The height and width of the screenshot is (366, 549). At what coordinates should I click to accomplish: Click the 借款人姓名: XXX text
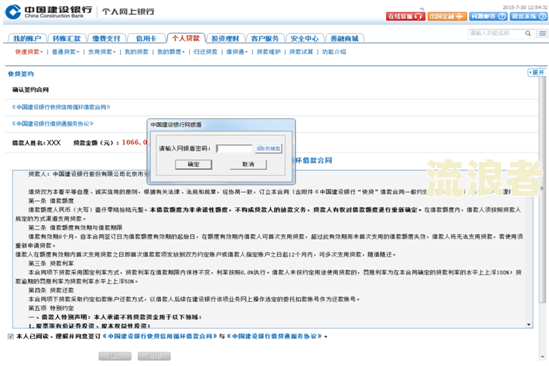coord(36,143)
